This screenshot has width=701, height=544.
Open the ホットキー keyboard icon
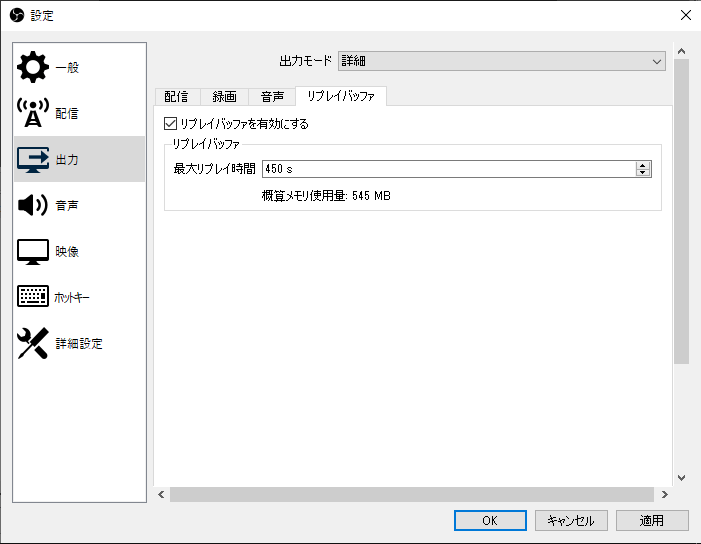[33, 296]
